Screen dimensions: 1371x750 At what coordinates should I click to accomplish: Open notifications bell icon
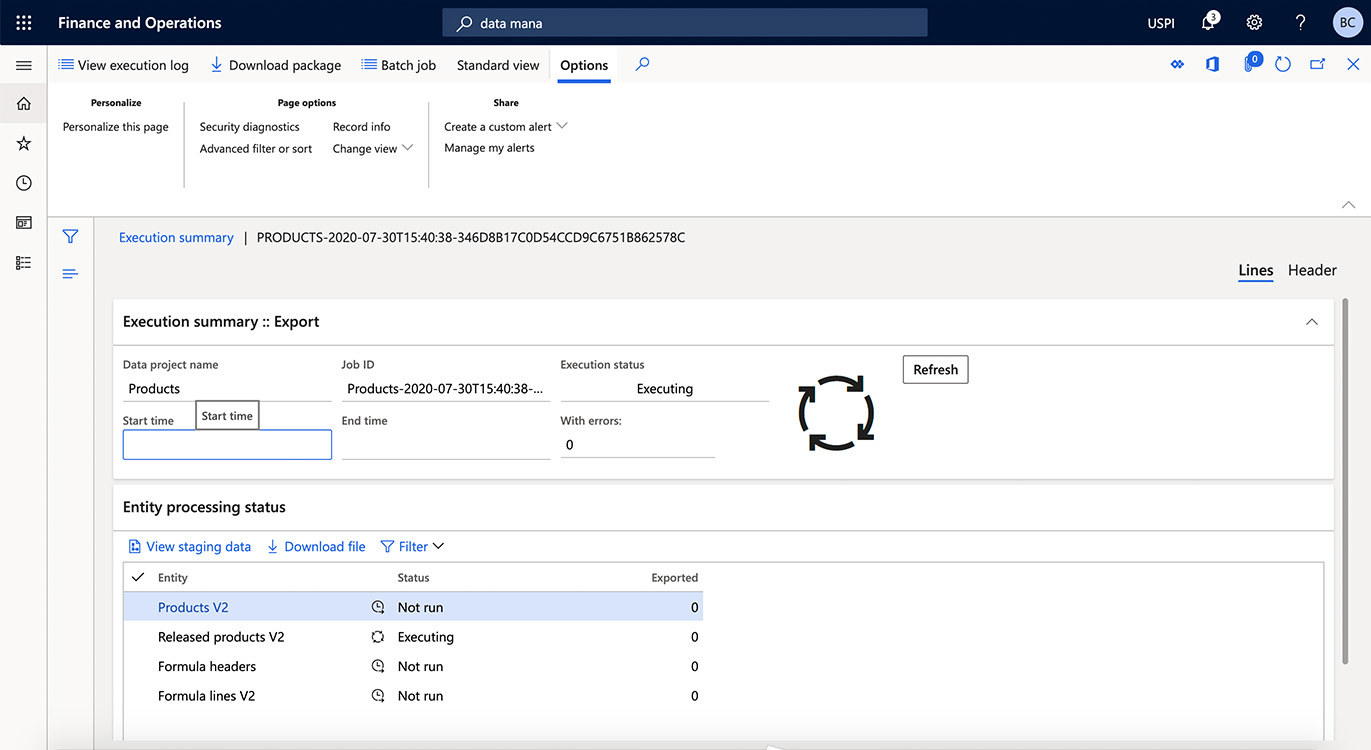point(1209,22)
